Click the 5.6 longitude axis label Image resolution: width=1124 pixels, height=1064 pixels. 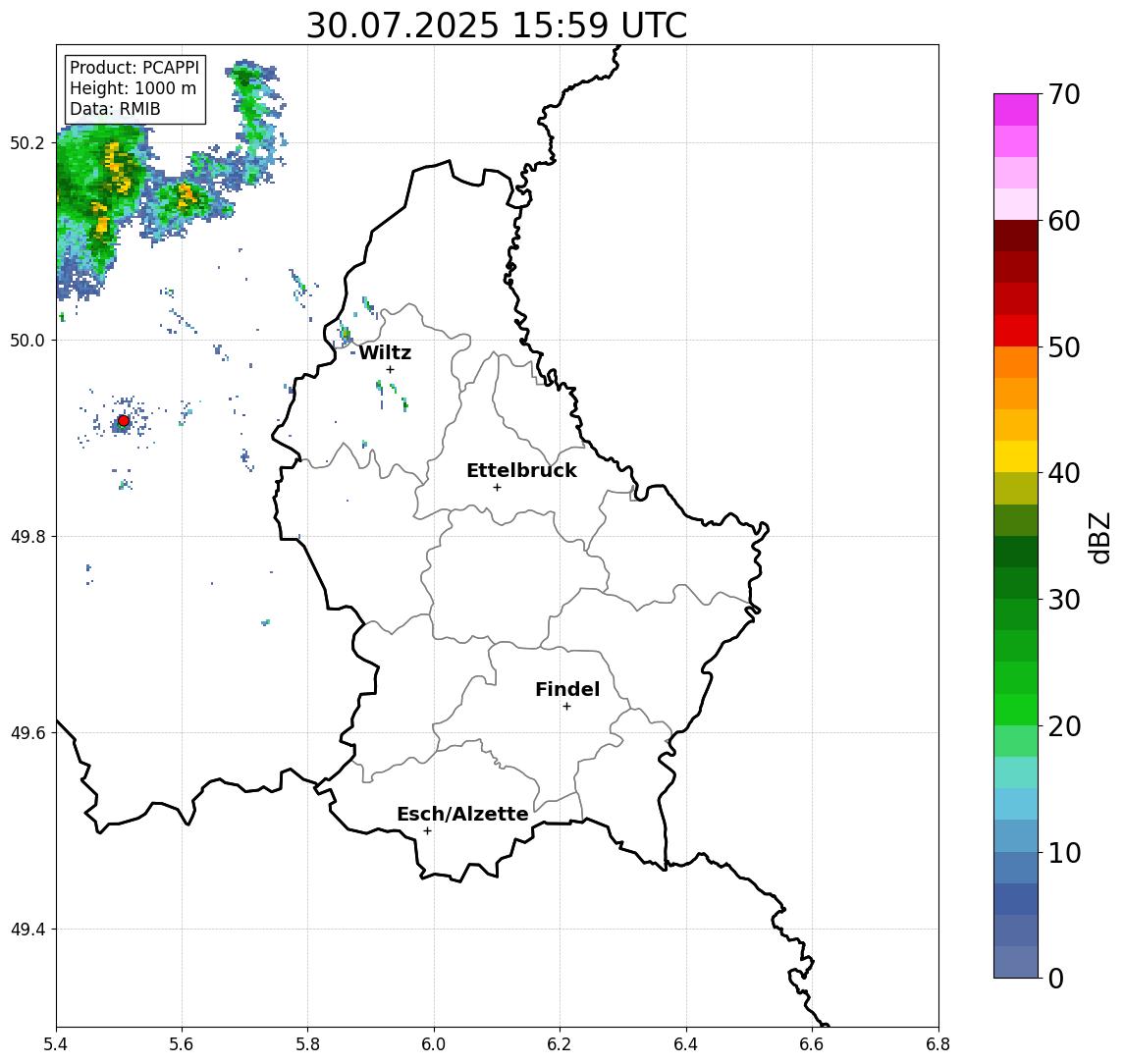[x=182, y=1044]
